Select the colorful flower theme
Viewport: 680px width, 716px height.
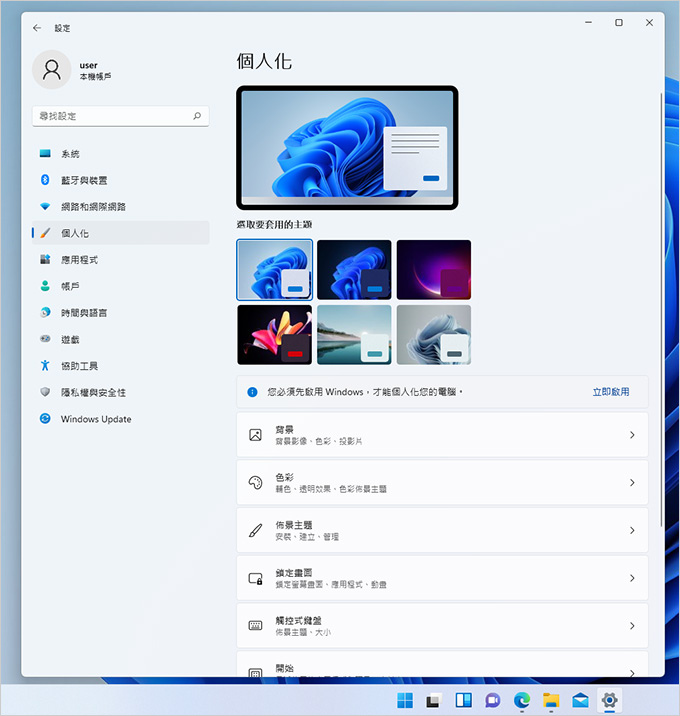point(274,335)
